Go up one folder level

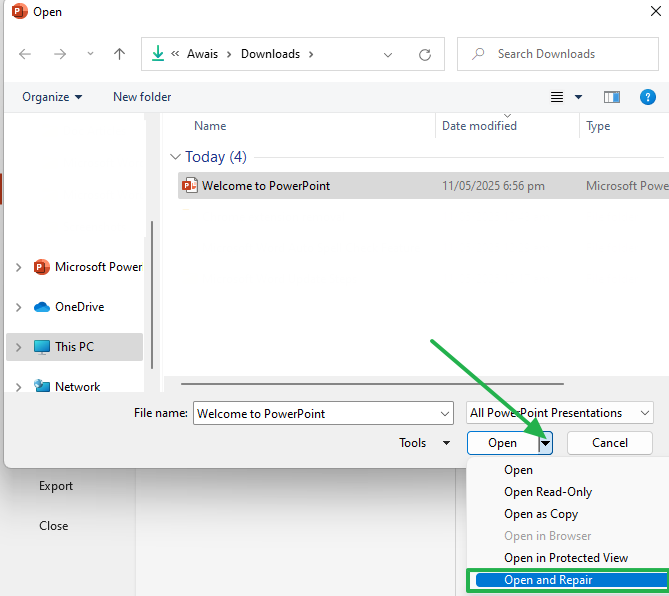point(119,54)
